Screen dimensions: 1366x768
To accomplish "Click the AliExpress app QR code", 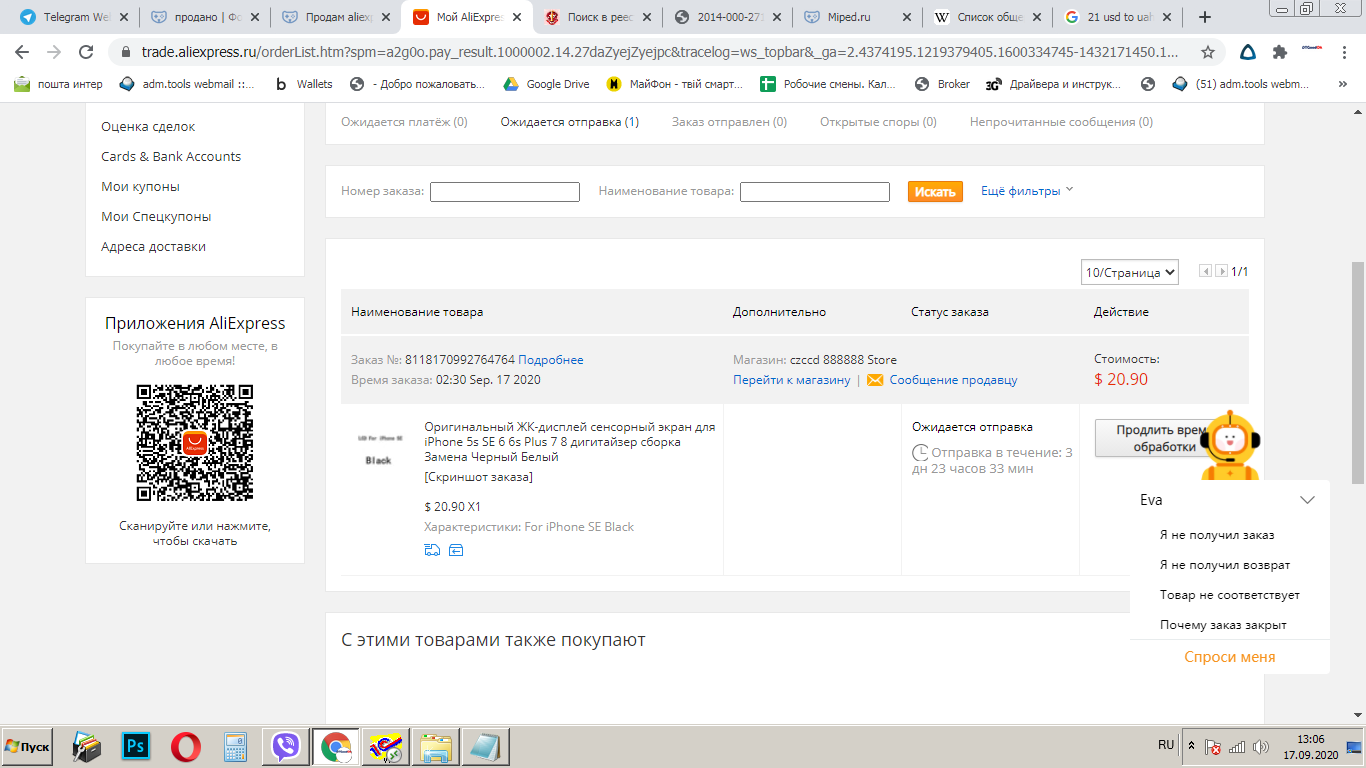I will coord(195,443).
